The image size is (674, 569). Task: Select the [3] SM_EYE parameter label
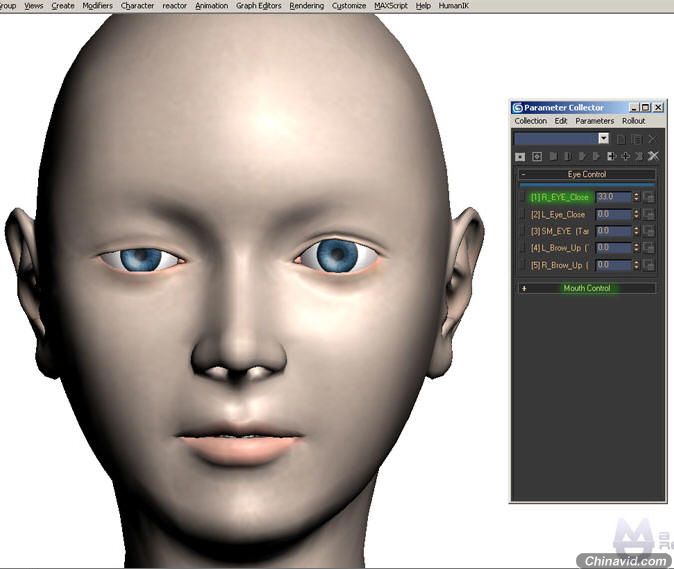[x=560, y=231]
